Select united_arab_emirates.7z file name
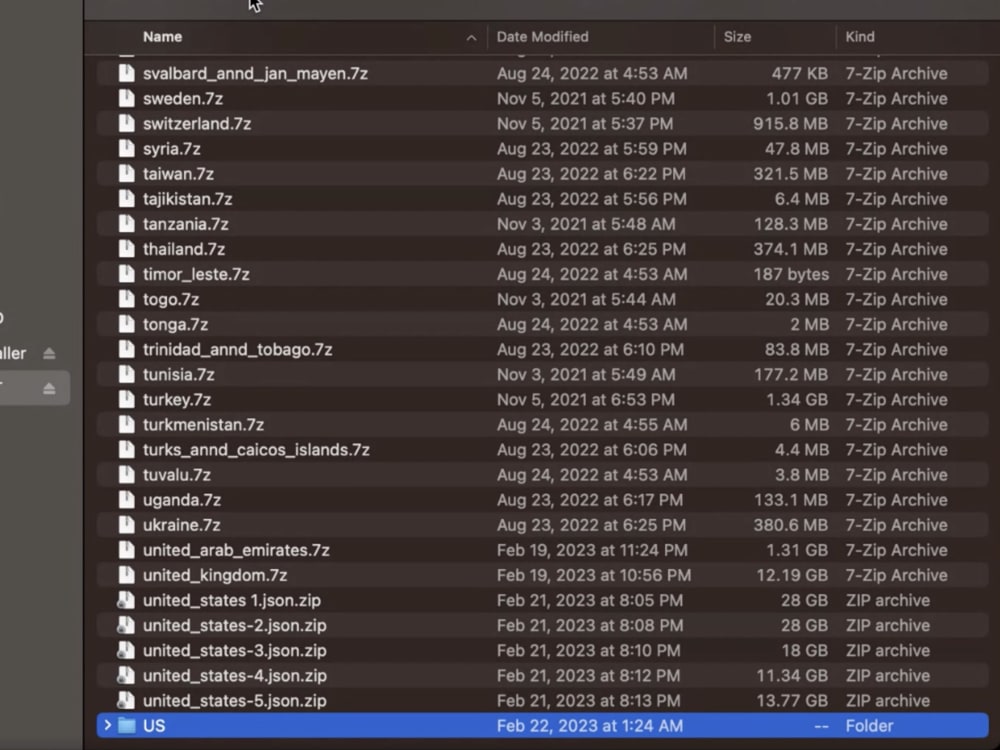This screenshot has width=1000, height=750. point(236,550)
